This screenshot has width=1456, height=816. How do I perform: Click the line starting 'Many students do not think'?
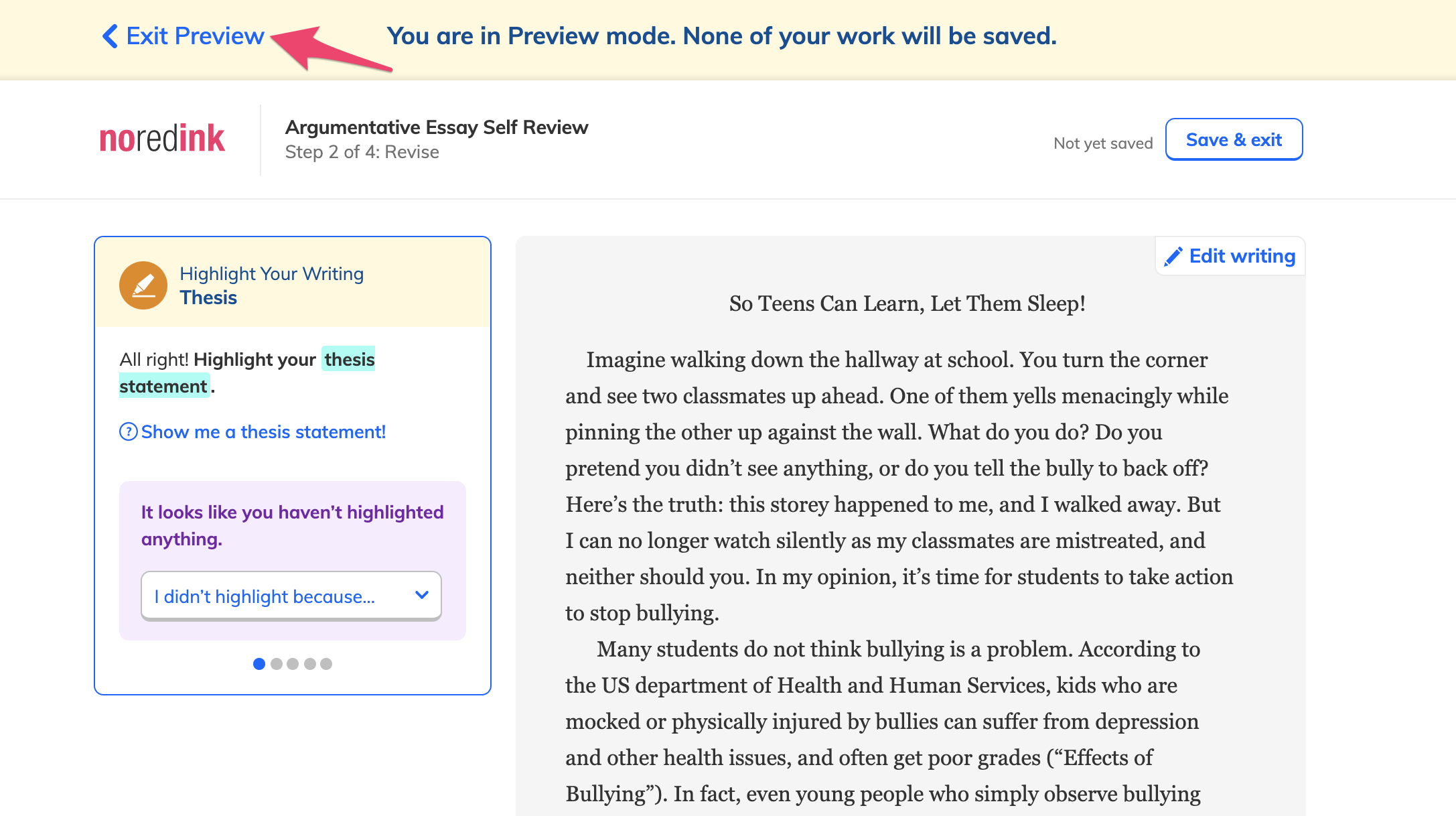[x=898, y=649]
